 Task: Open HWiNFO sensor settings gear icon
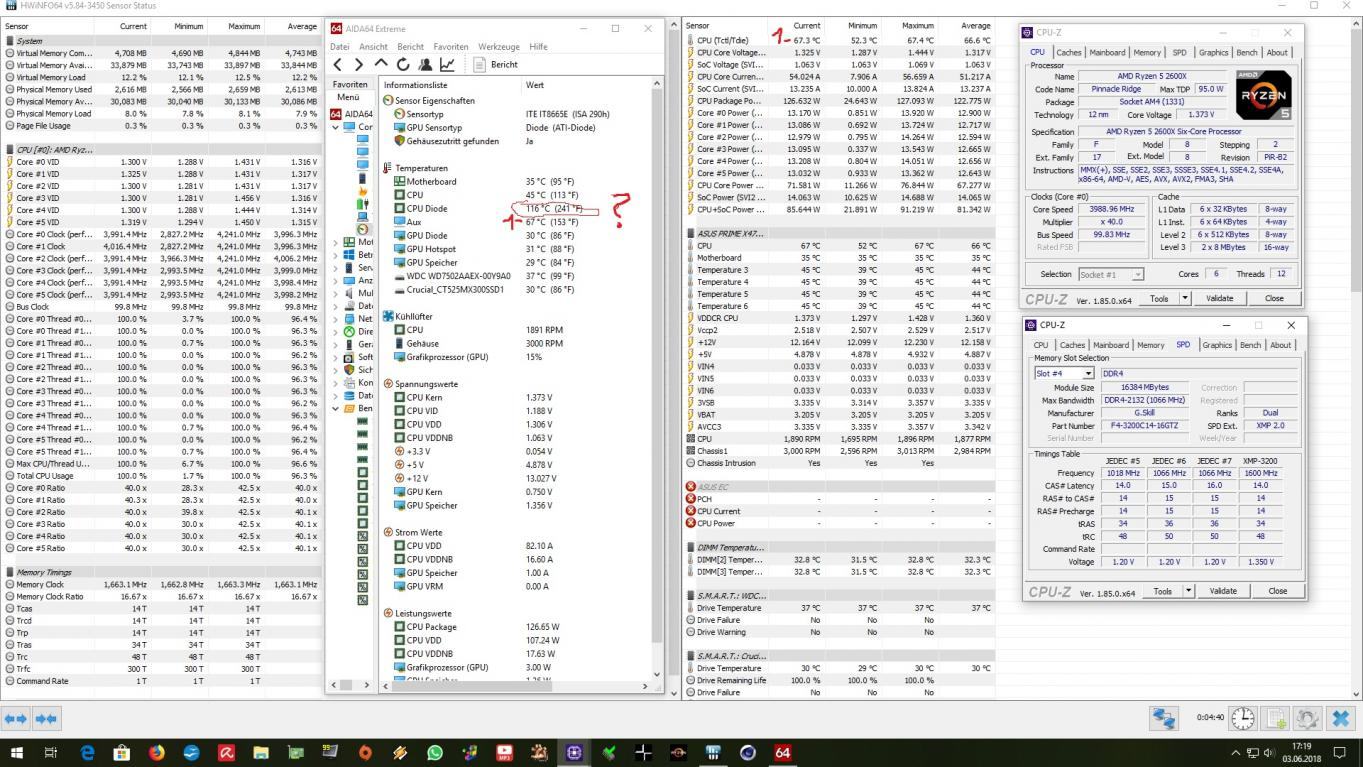coord(1307,719)
